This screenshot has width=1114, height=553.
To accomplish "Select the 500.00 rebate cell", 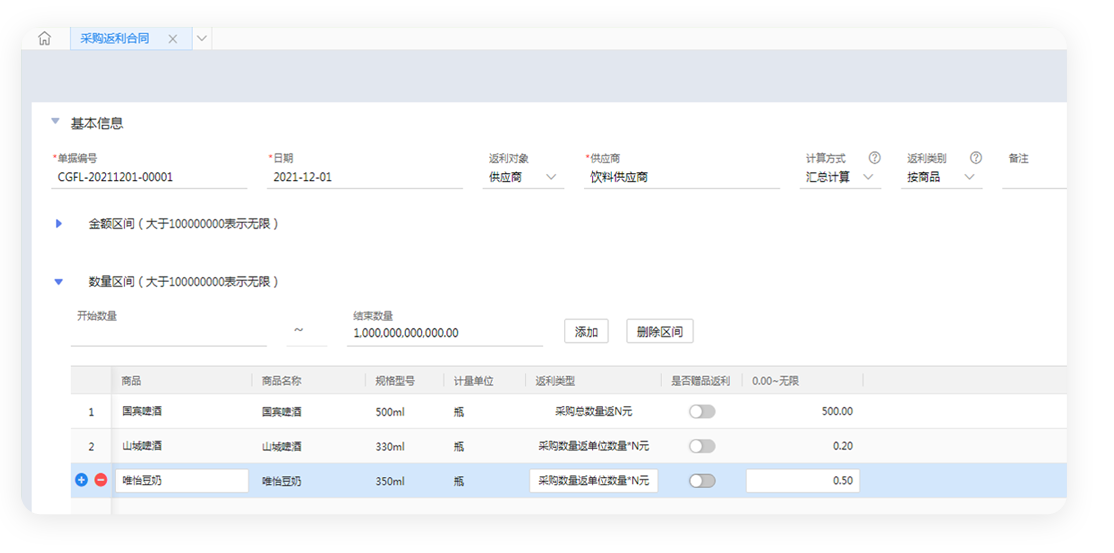I will coord(803,412).
